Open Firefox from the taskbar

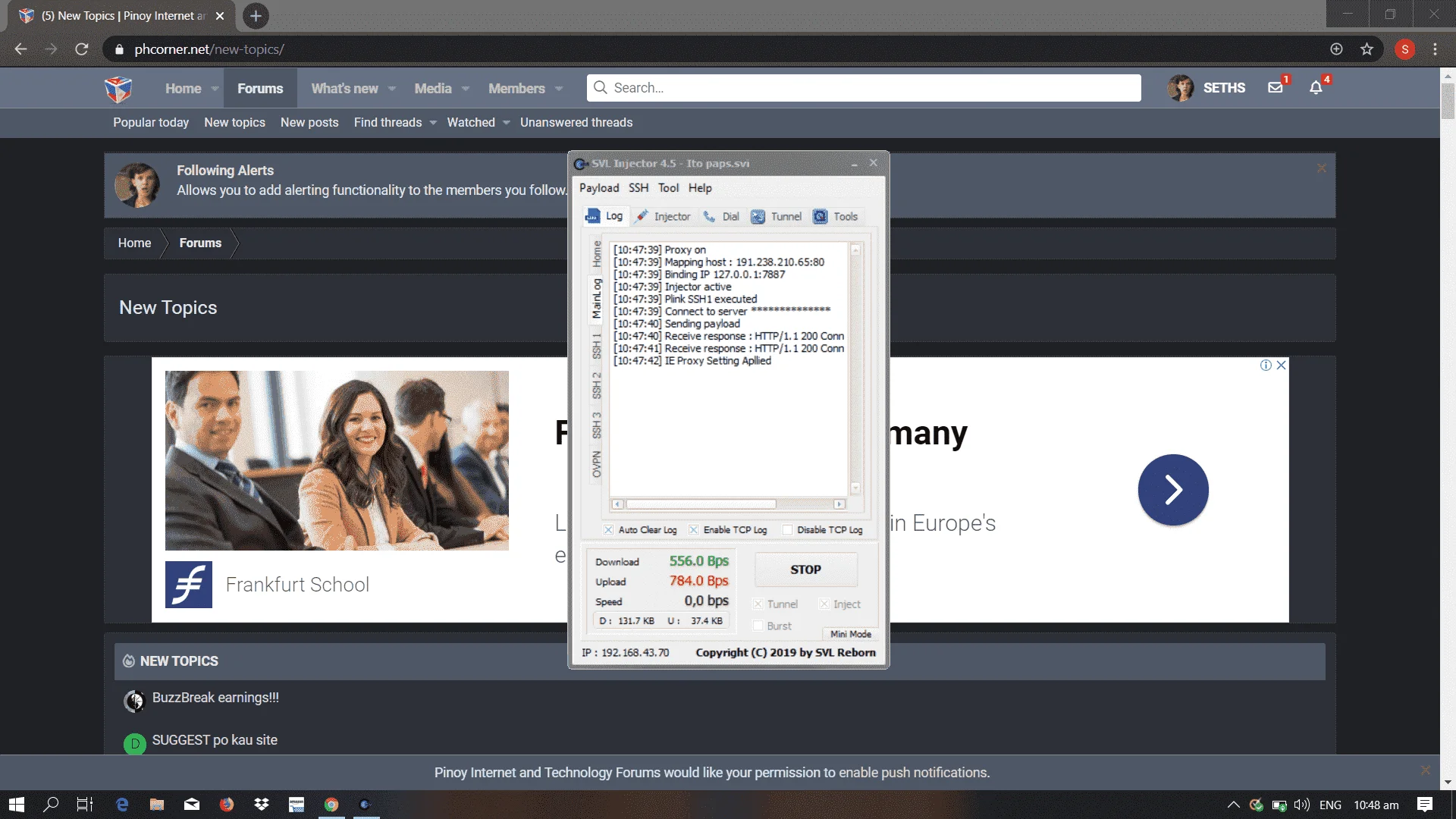[x=227, y=805]
